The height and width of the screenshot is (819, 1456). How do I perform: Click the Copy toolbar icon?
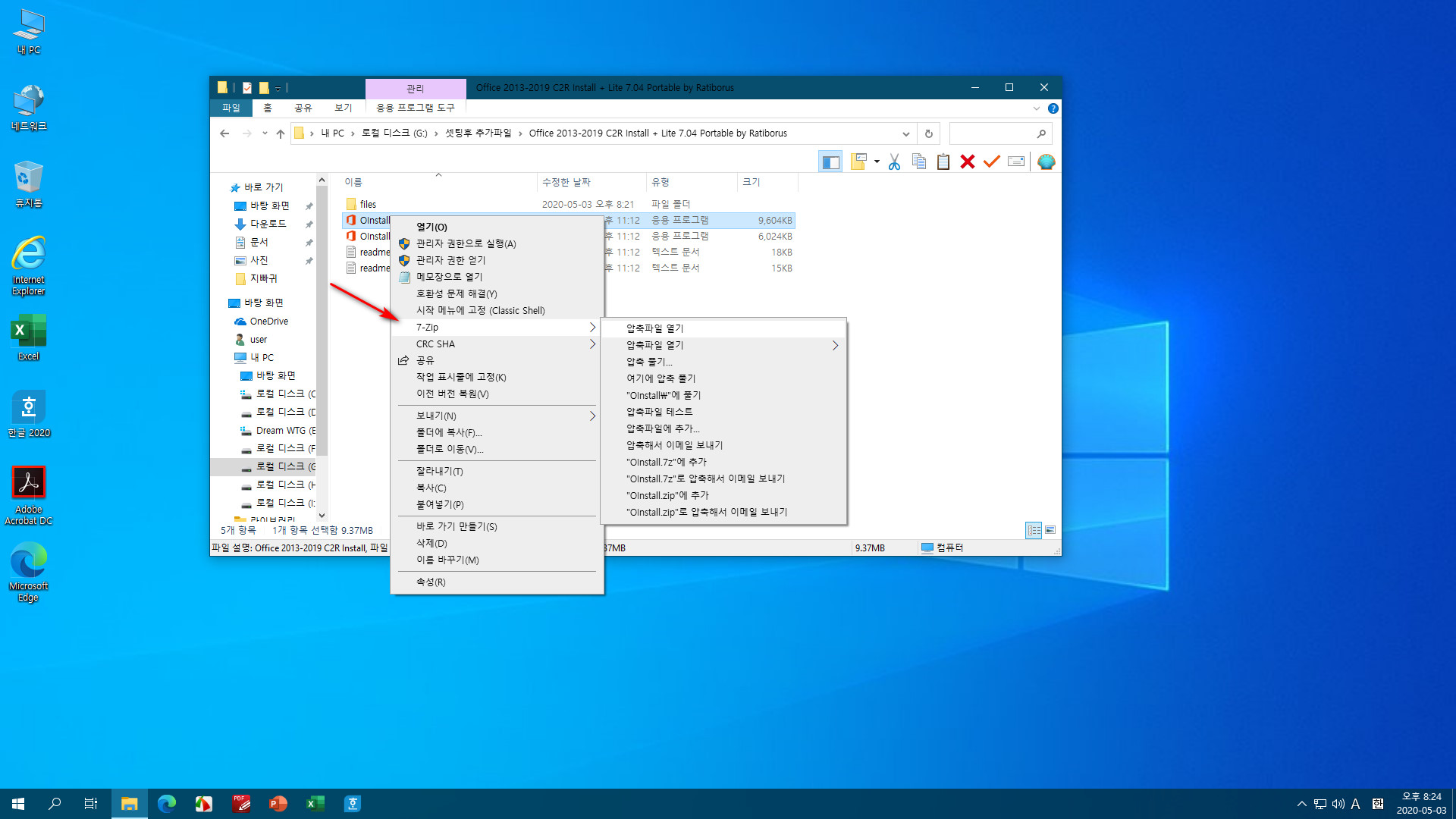pyautogui.click(x=918, y=162)
